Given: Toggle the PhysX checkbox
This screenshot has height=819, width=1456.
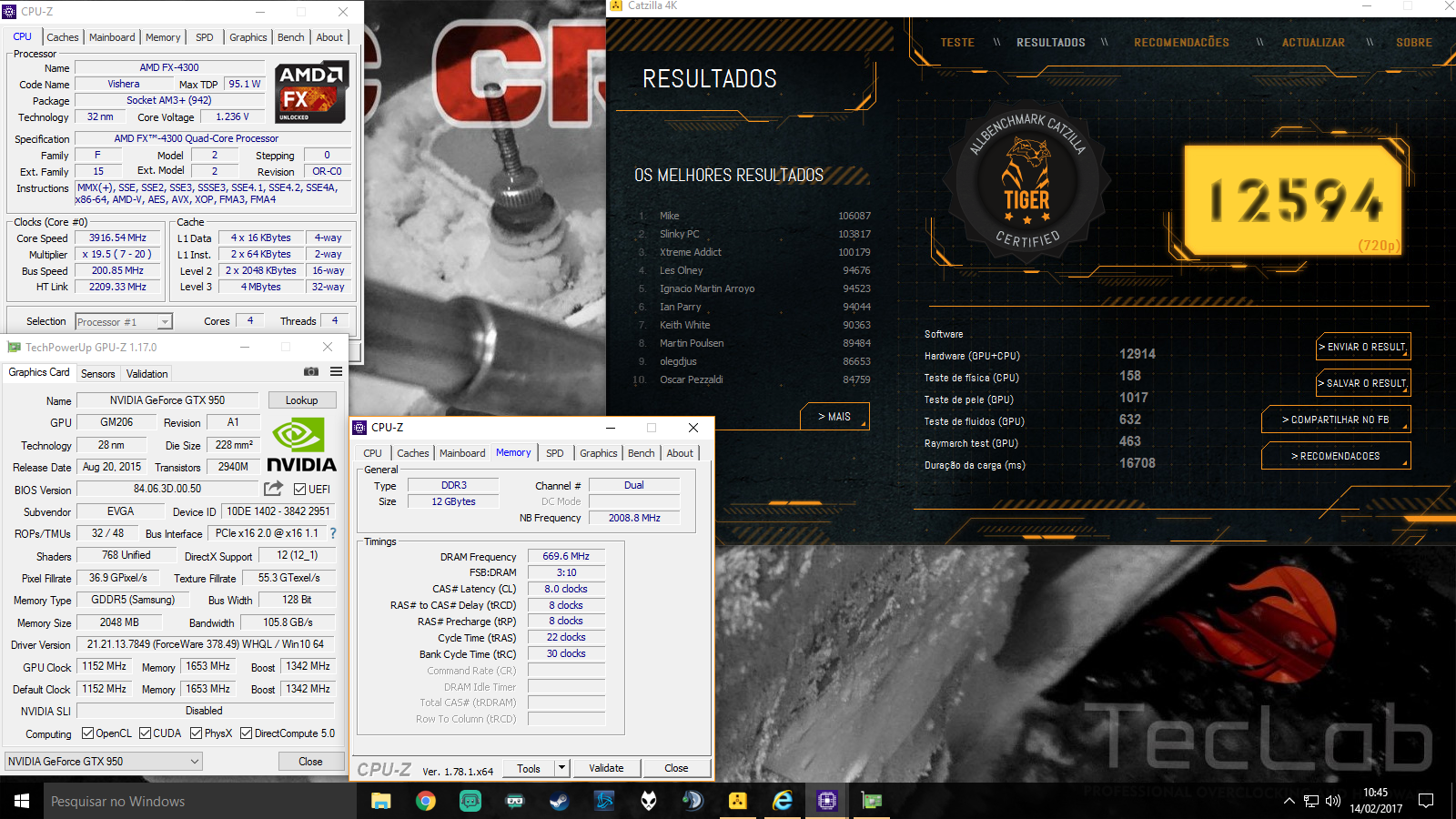Looking at the screenshot, I should 196,733.
